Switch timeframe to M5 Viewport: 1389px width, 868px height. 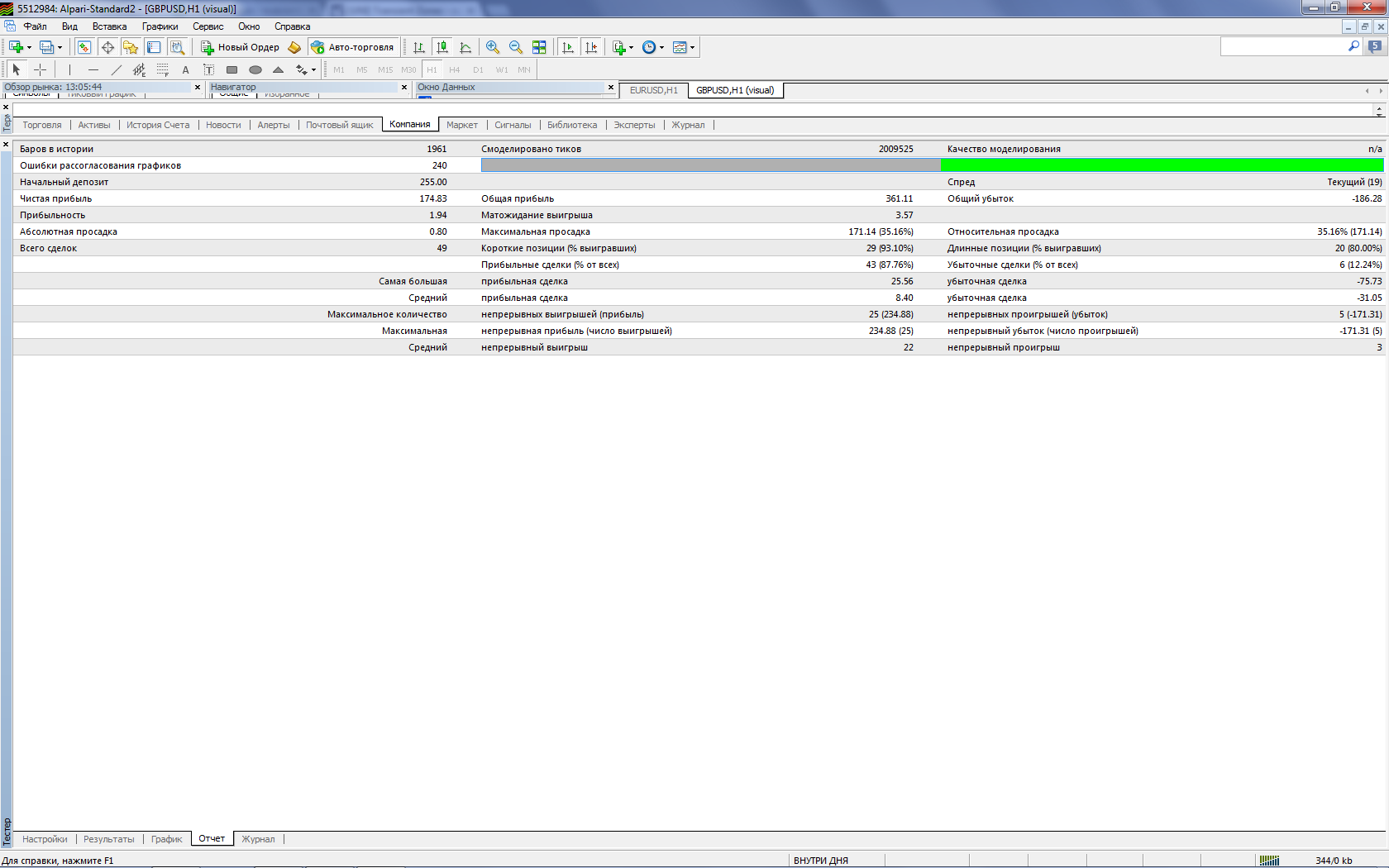click(362, 69)
